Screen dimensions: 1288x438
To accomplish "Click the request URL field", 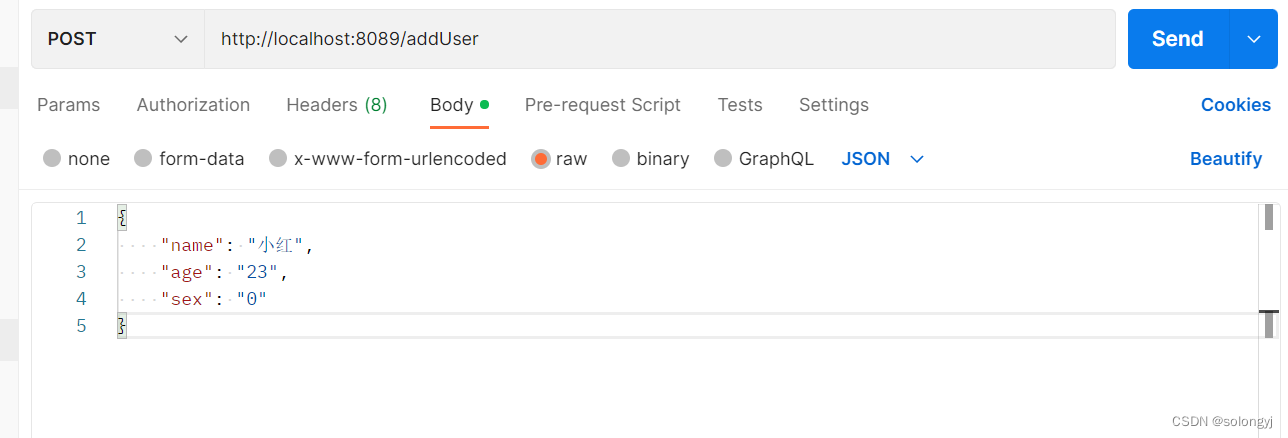I will (x=660, y=39).
